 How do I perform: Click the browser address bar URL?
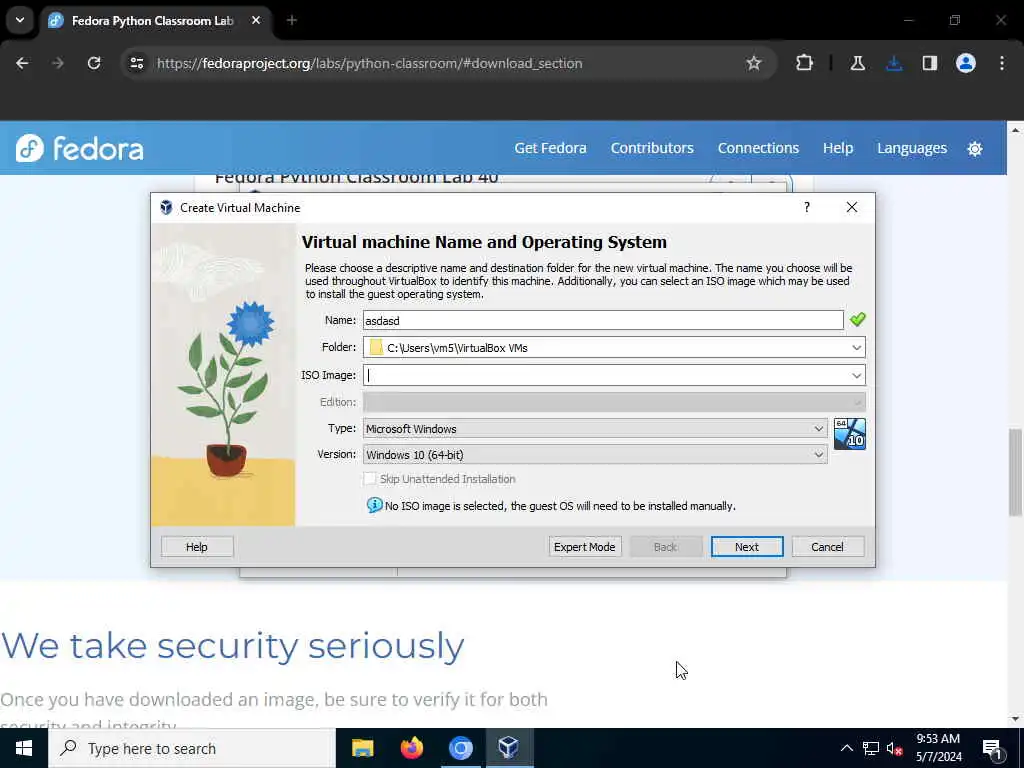(x=370, y=63)
